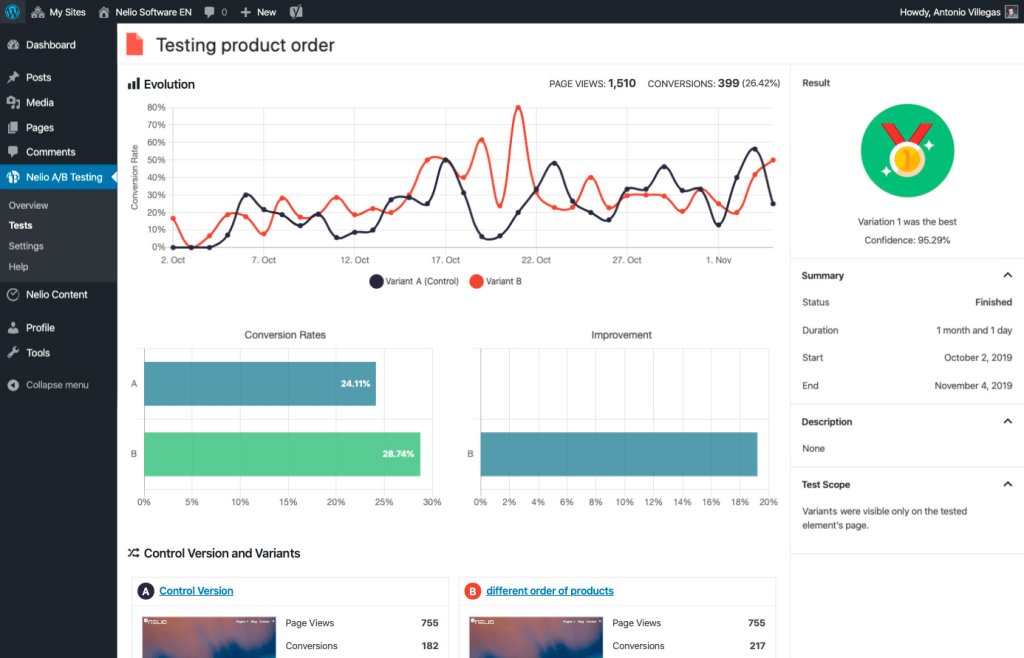
Task: Toggle Variant B series in chart legend
Action: [496, 281]
